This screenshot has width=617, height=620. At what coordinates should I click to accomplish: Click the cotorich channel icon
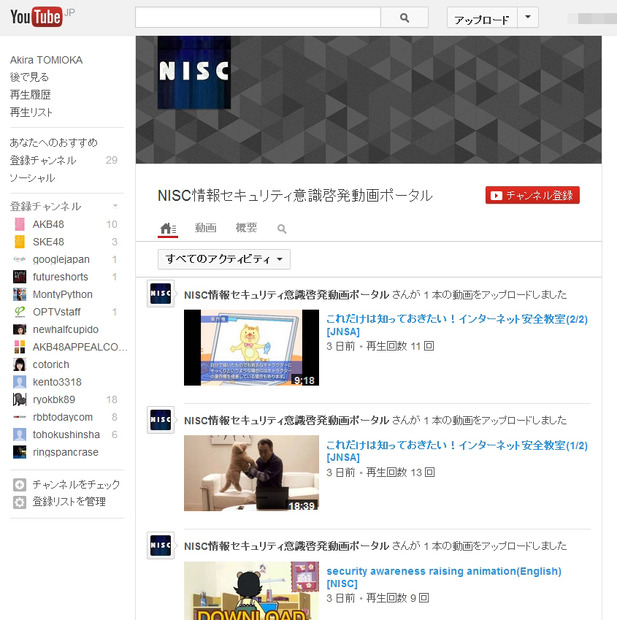tap(19, 365)
